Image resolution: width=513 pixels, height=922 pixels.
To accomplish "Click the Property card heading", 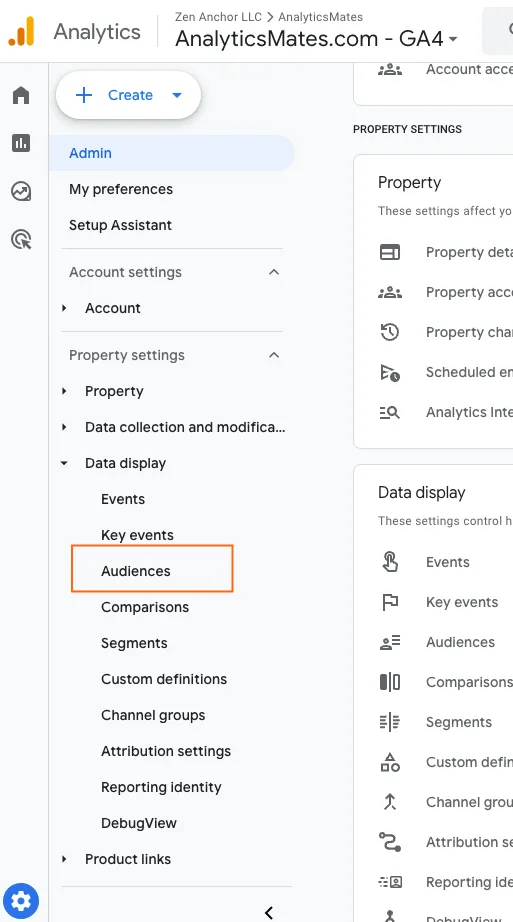I will [409, 183].
